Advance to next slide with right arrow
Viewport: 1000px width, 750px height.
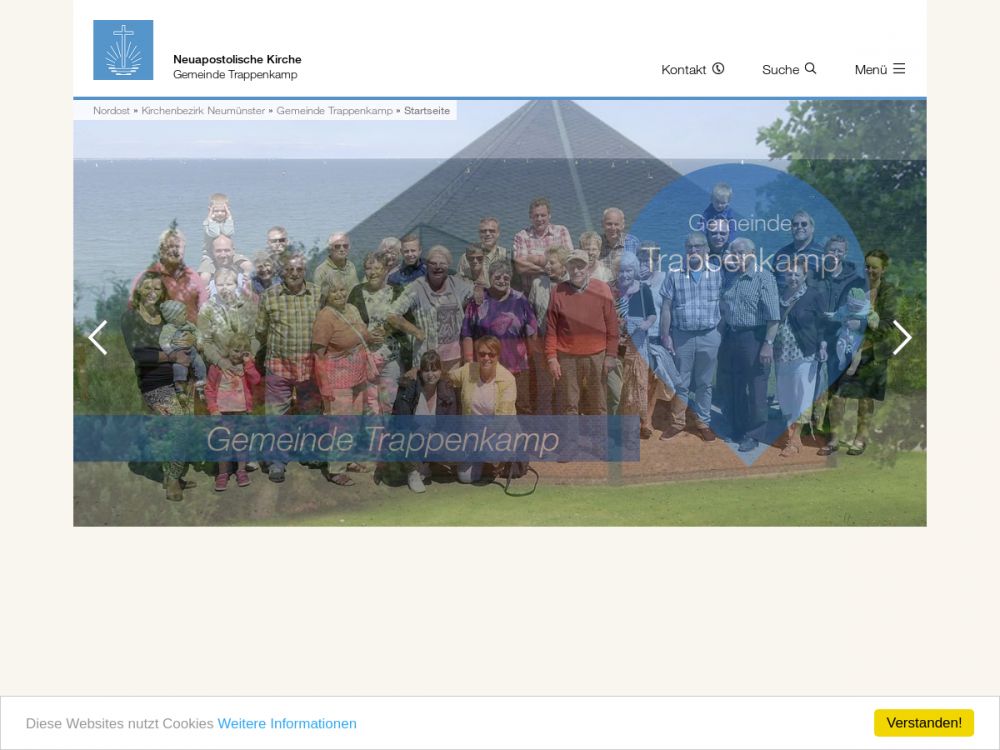(902, 338)
